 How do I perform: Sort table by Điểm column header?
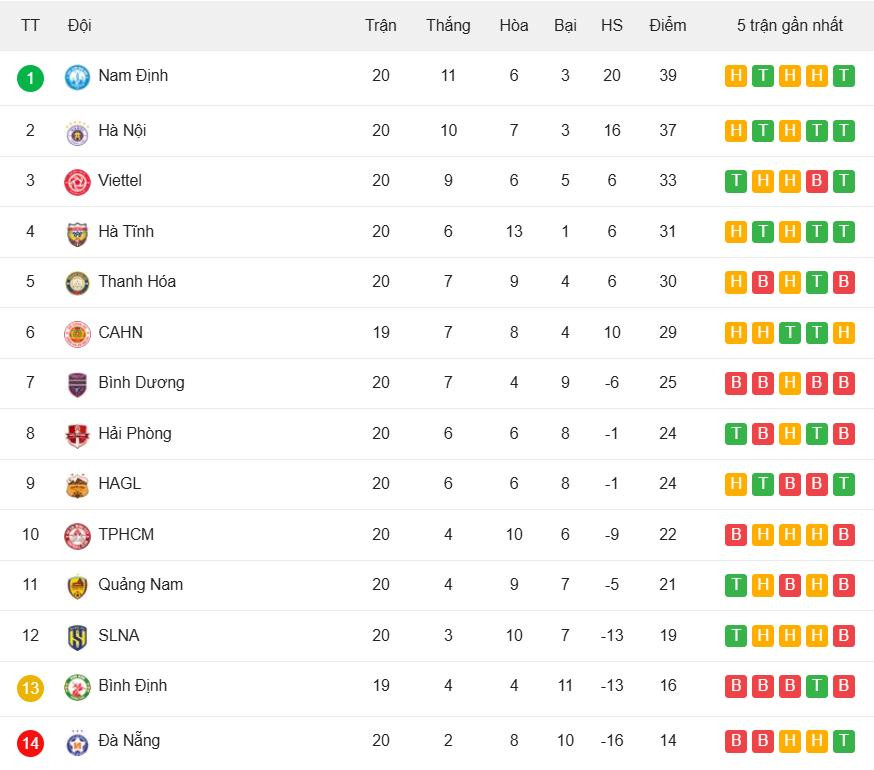pyautogui.click(x=667, y=26)
